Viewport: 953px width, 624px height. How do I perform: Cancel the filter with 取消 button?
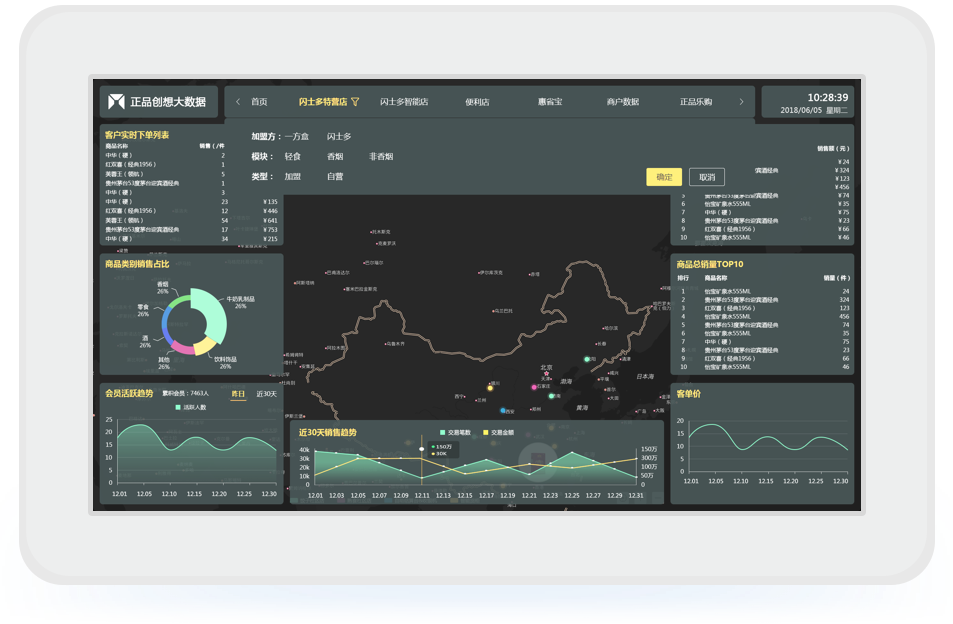[x=707, y=177]
